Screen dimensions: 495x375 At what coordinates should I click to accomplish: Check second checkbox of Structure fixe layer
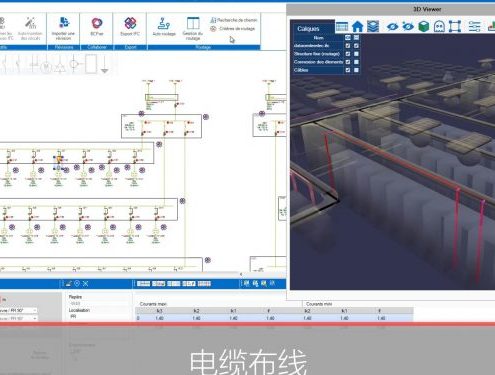point(356,54)
